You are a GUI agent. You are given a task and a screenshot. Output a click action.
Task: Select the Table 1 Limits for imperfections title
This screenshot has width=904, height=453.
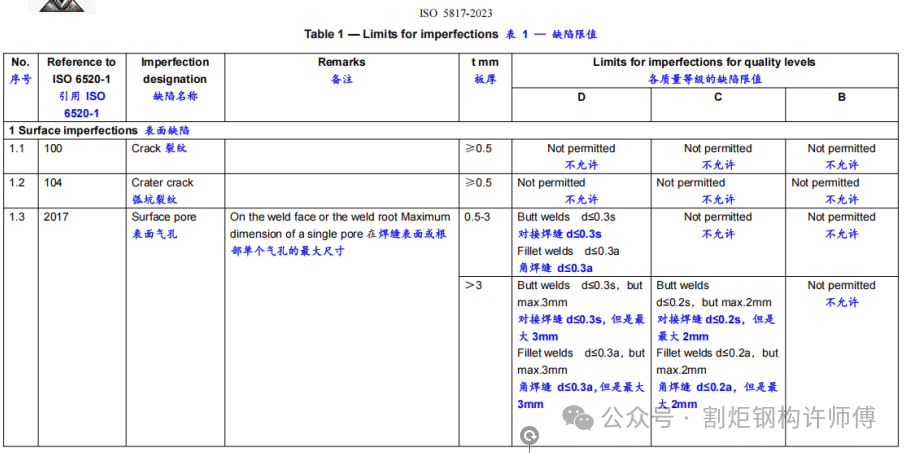coord(450,34)
